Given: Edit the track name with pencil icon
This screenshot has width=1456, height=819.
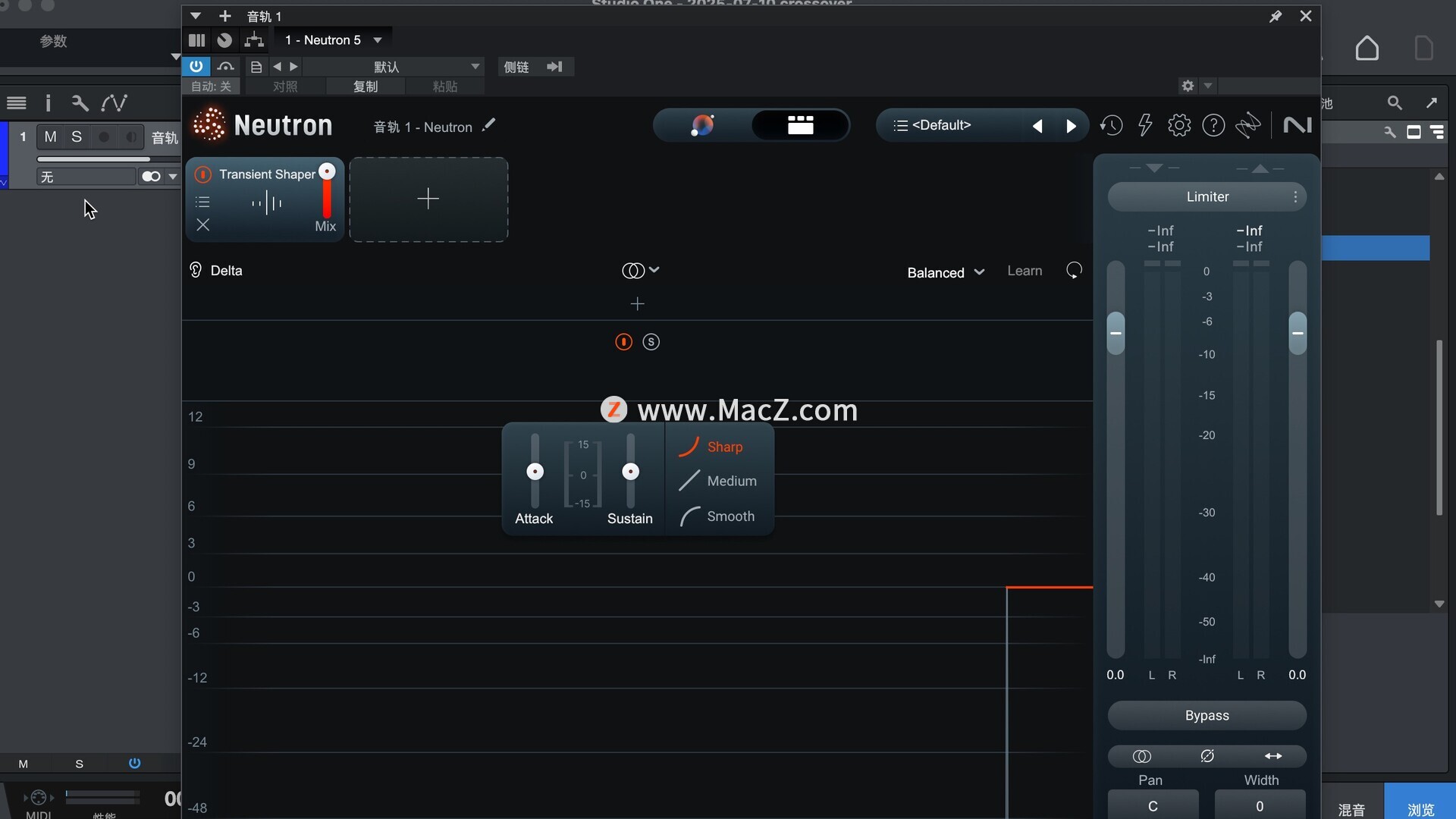Looking at the screenshot, I should [488, 125].
